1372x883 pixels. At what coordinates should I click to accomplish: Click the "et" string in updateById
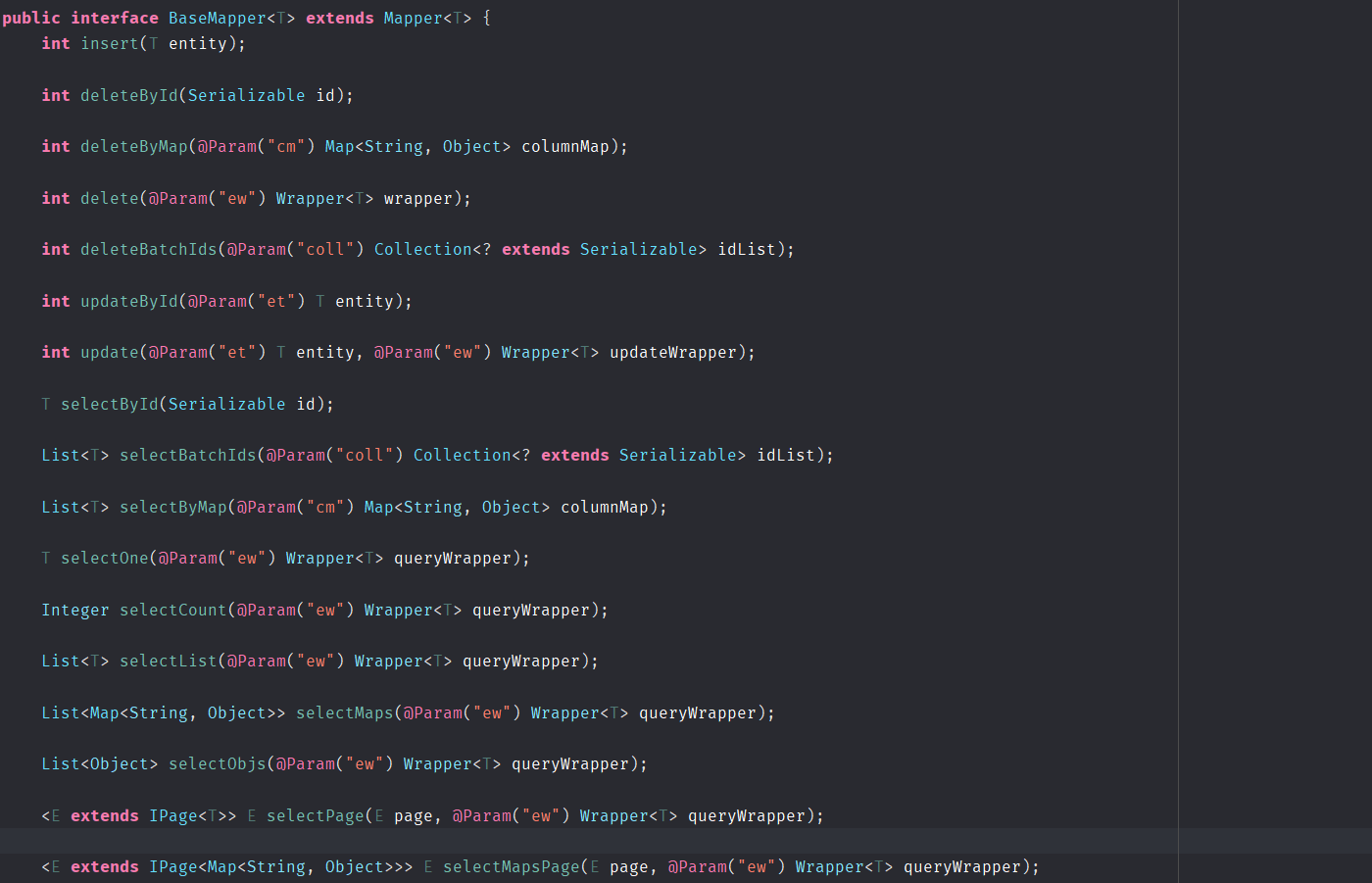[276, 301]
